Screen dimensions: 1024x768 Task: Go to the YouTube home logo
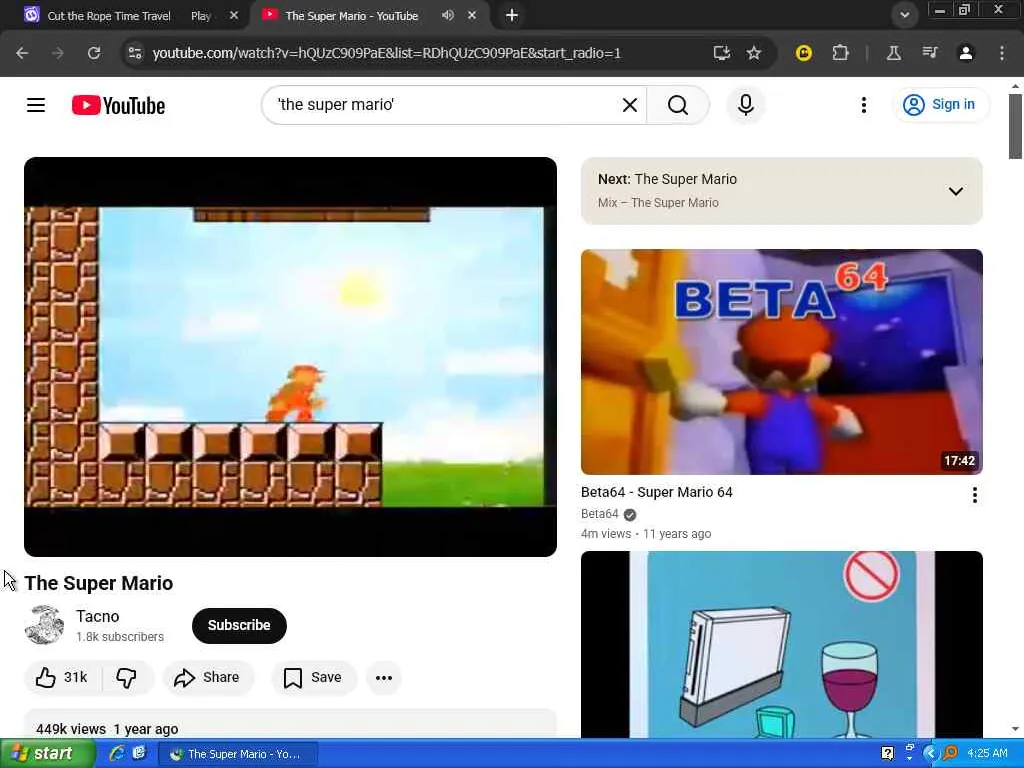tap(118, 105)
